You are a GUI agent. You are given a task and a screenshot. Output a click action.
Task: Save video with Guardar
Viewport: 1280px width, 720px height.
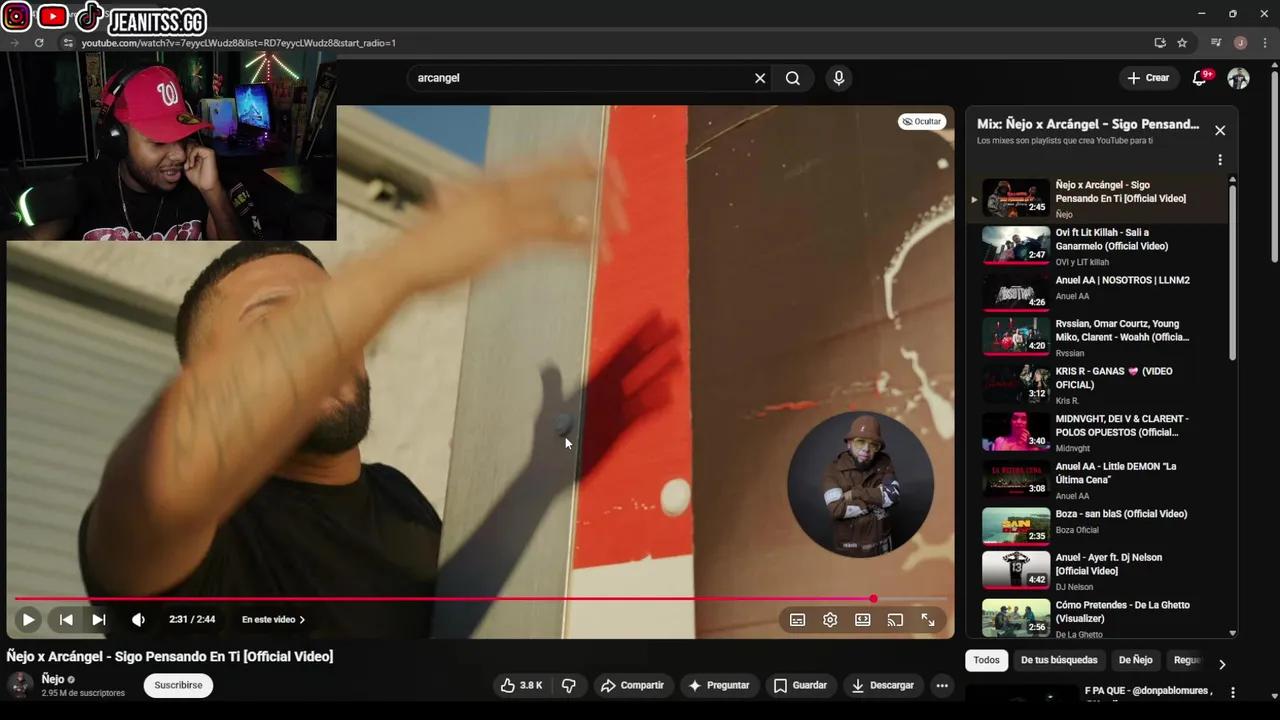800,685
